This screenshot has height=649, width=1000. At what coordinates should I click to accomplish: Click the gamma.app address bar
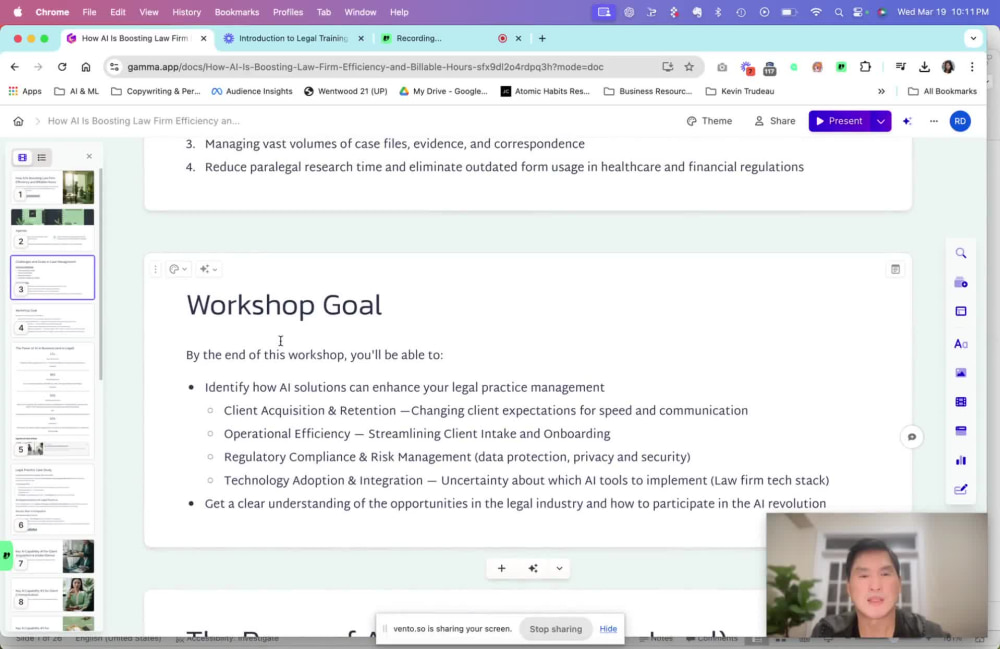[365, 67]
